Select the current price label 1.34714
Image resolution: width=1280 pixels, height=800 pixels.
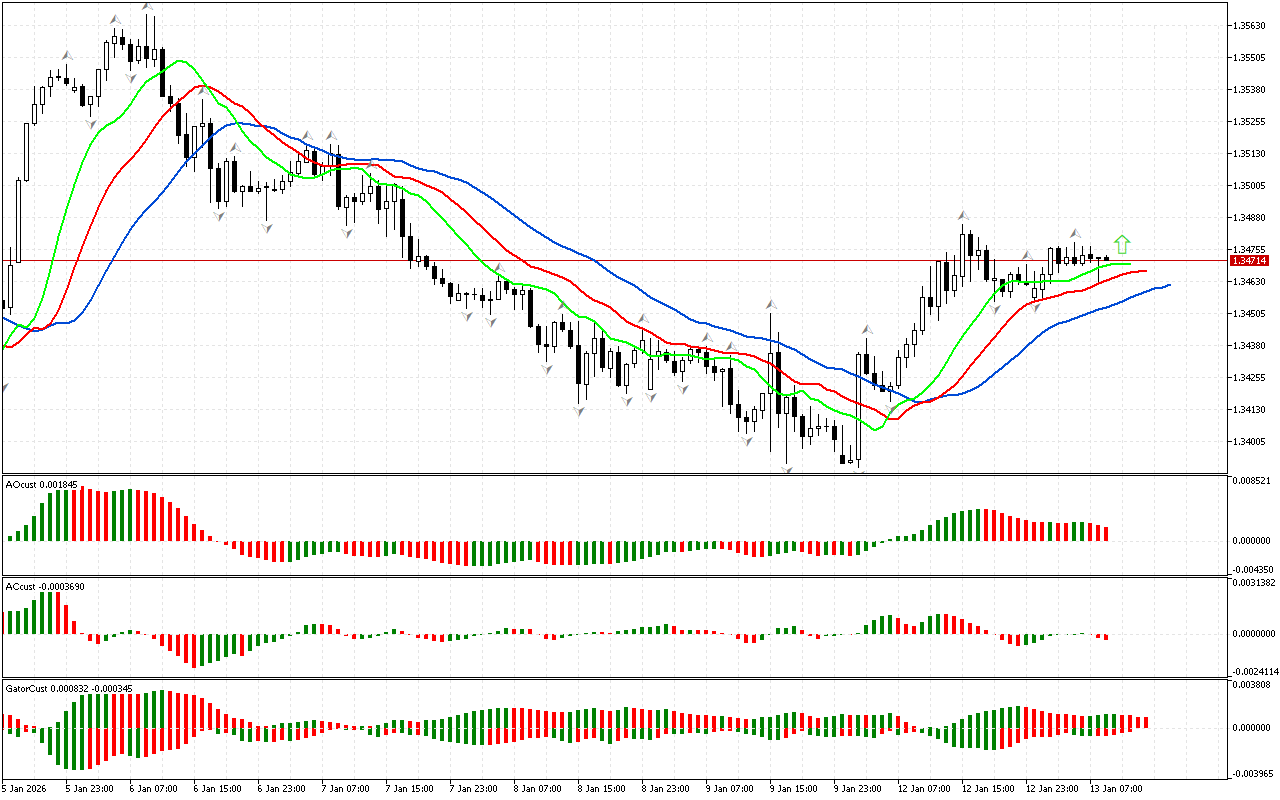1250,260
